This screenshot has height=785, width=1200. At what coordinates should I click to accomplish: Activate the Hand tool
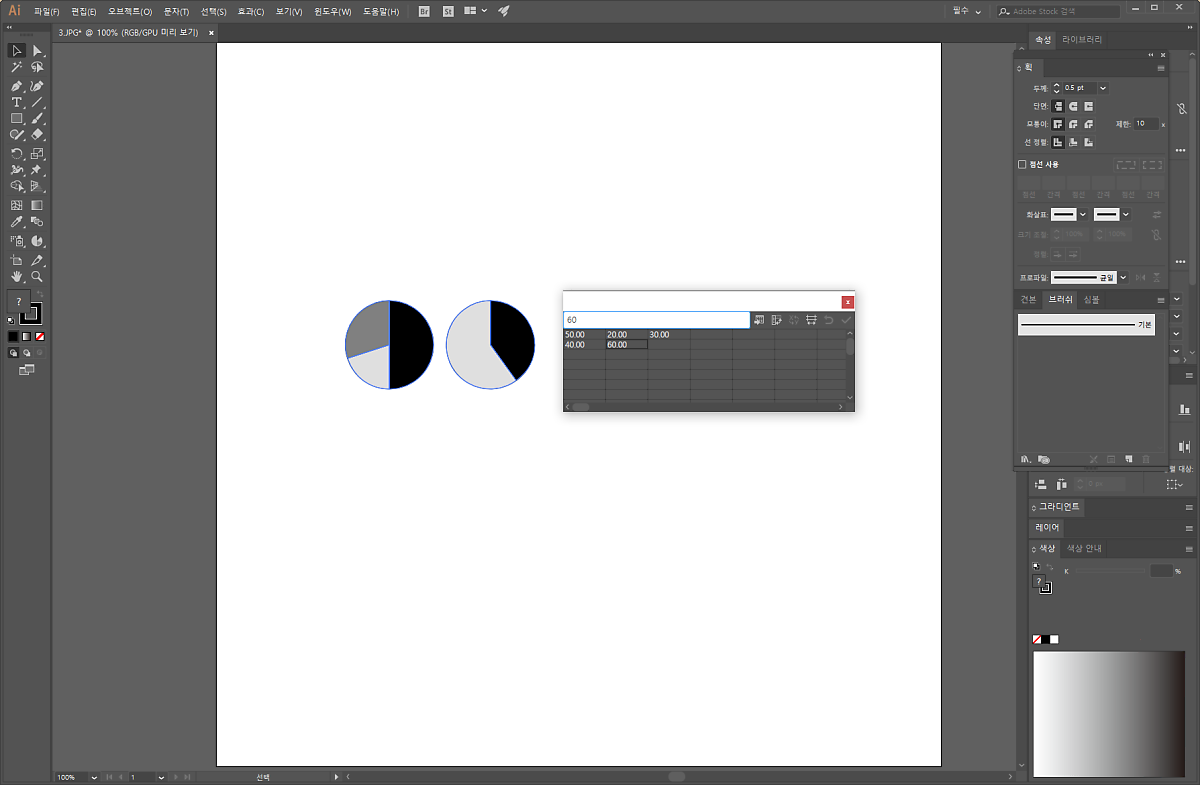(x=17, y=277)
